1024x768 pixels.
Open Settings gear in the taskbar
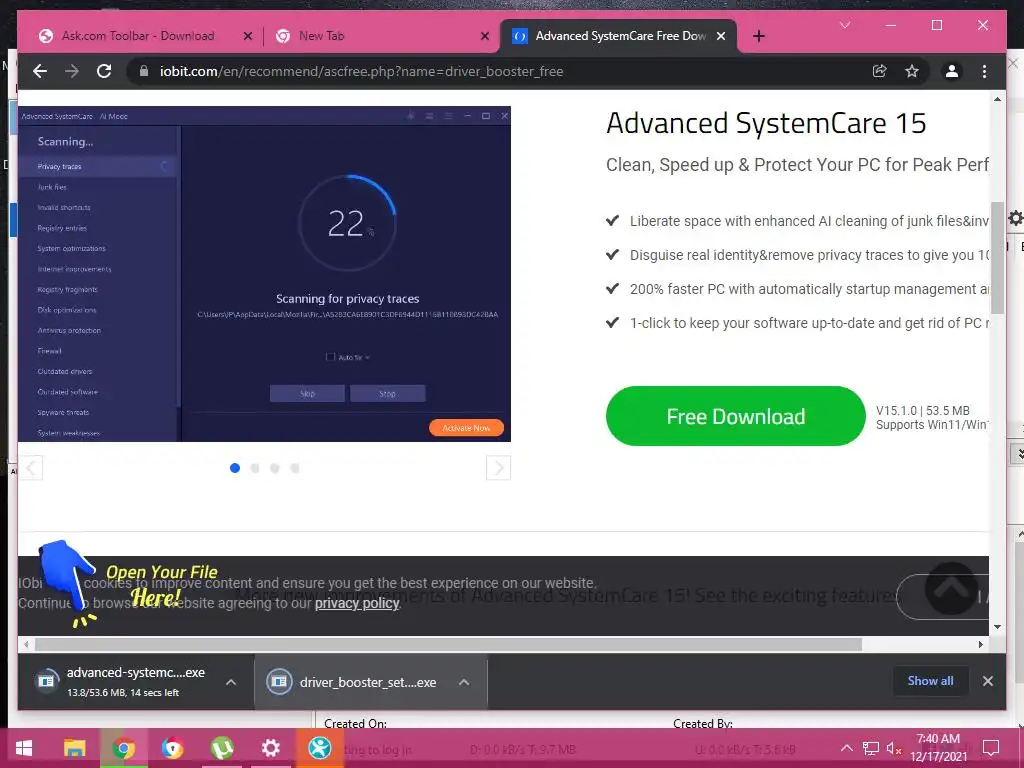(270, 748)
